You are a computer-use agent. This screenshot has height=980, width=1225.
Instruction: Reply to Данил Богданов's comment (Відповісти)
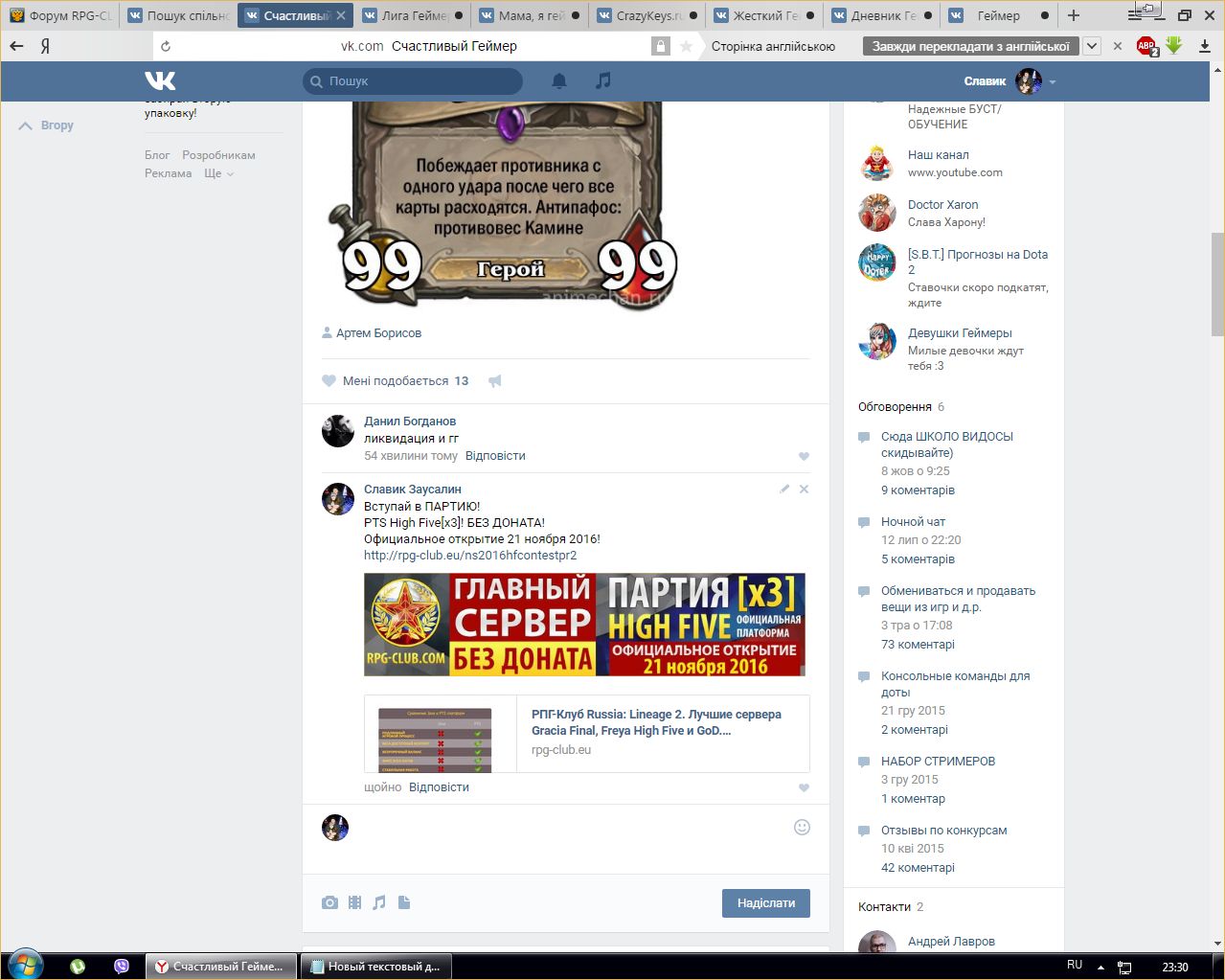[495, 456]
